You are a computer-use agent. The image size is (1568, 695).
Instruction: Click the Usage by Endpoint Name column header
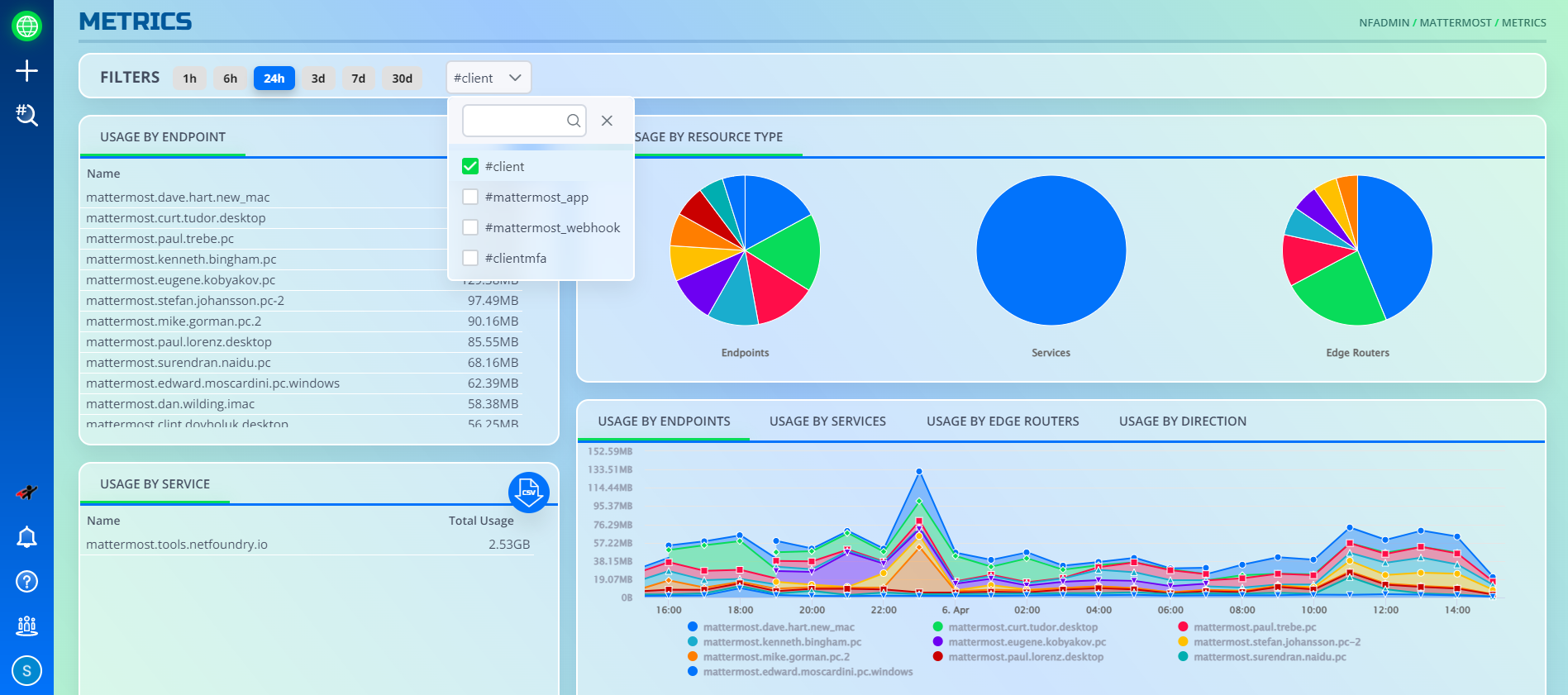pos(103,174)
